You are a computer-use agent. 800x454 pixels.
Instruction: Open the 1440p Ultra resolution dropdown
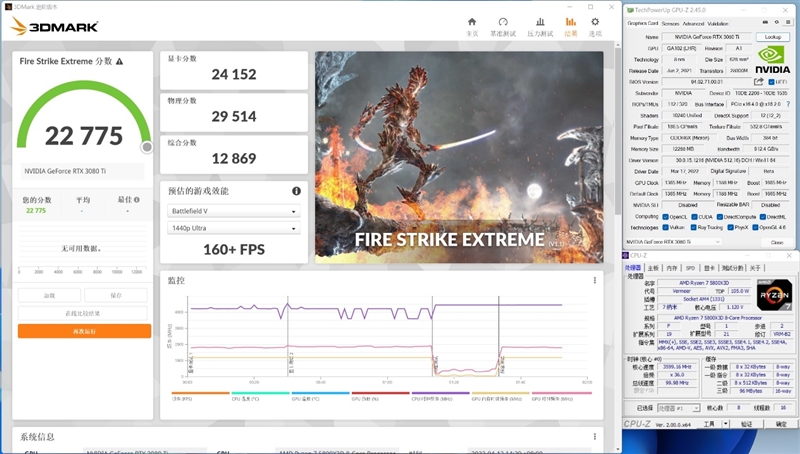(234, 228)
